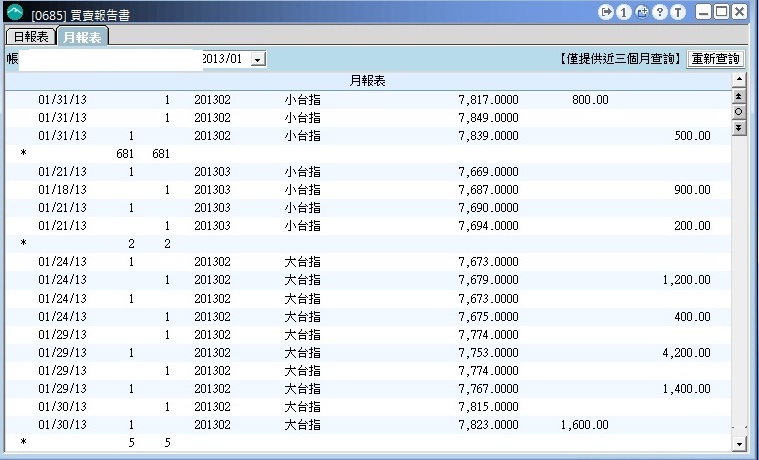759x460 pixels.
Task: Select the price cell 7,767.0000
Action: (488, 389)
